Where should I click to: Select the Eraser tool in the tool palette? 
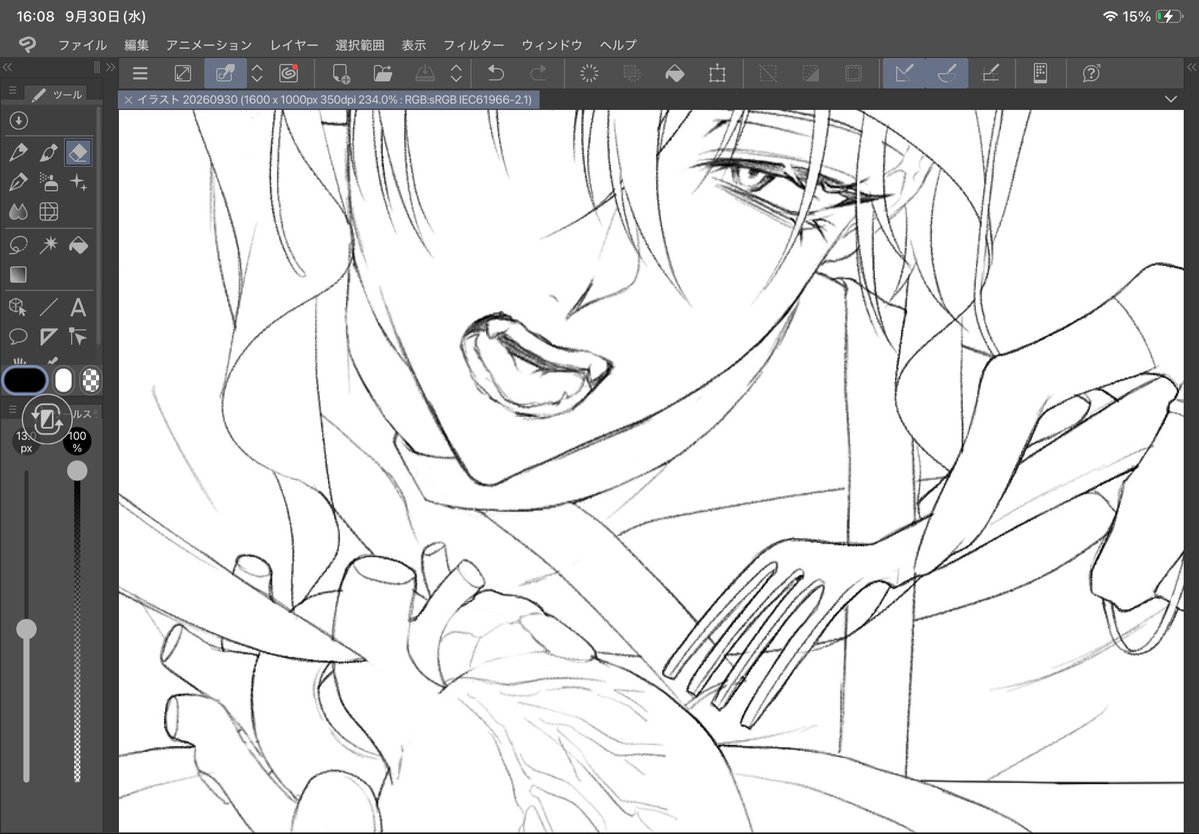(78, 153)
